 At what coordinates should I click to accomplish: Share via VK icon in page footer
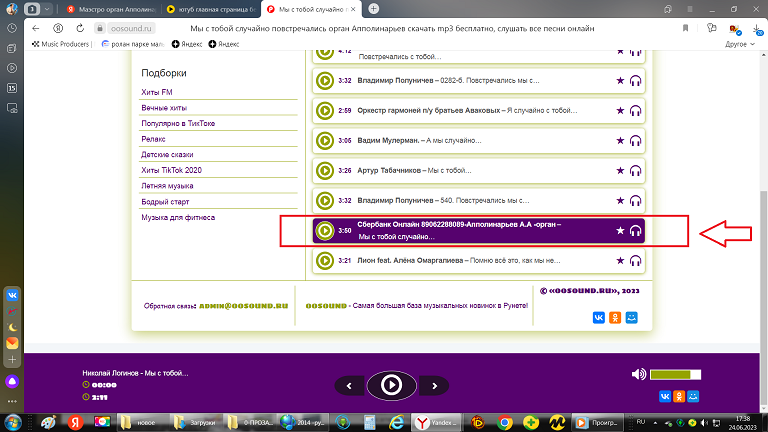(599, 317)
